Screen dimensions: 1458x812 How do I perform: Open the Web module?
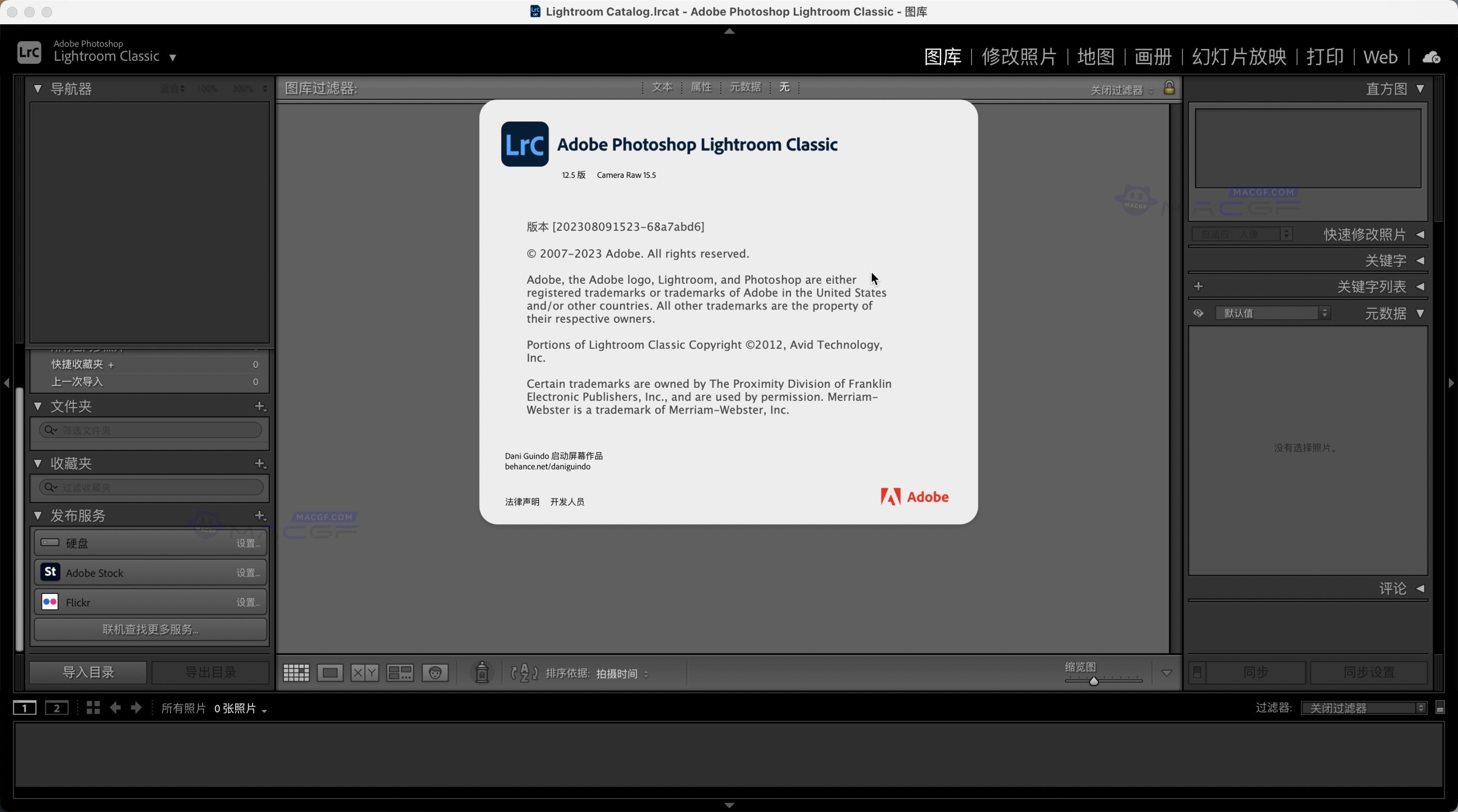(1381, 56)
